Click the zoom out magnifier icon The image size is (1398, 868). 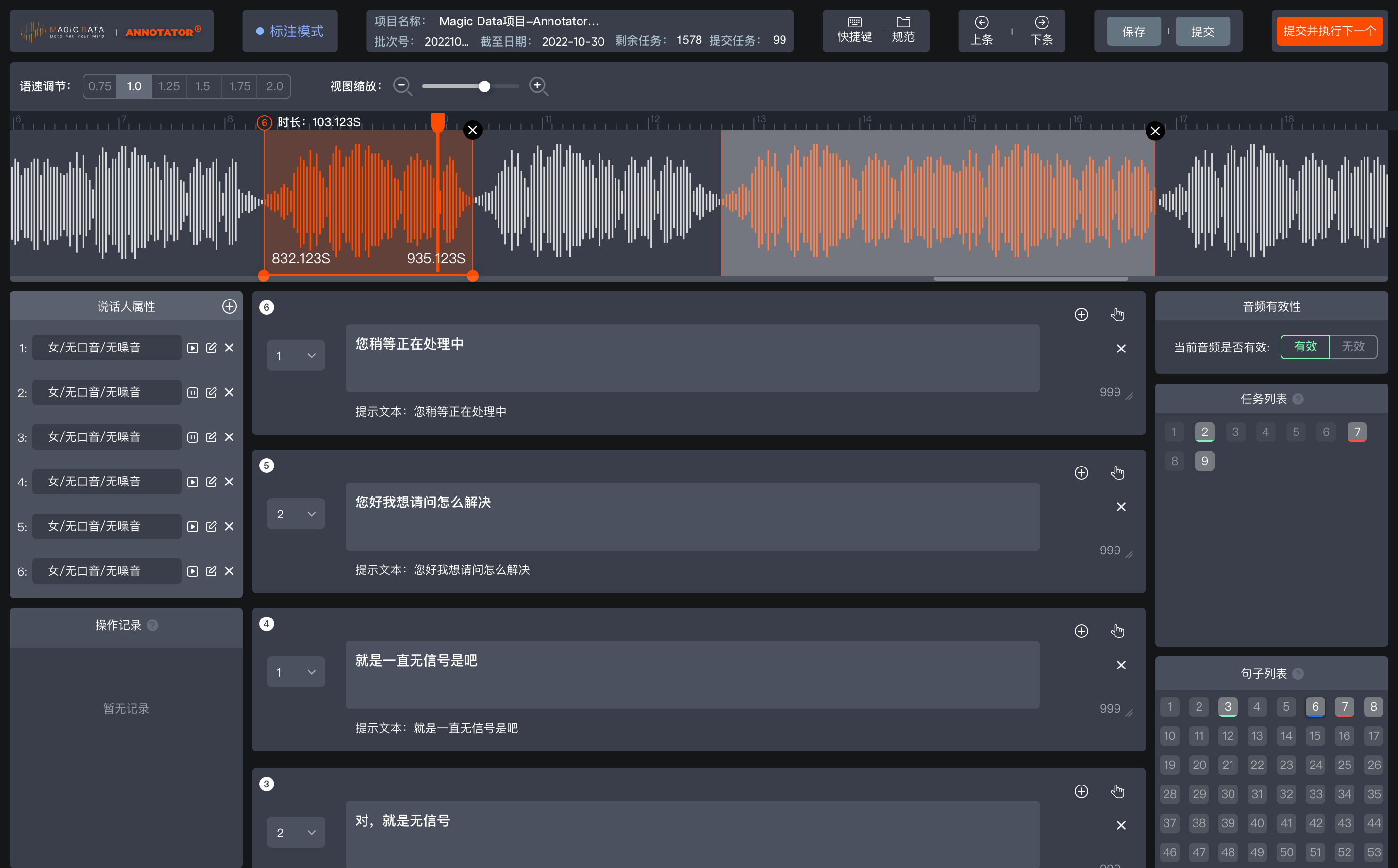coord(402,86)
